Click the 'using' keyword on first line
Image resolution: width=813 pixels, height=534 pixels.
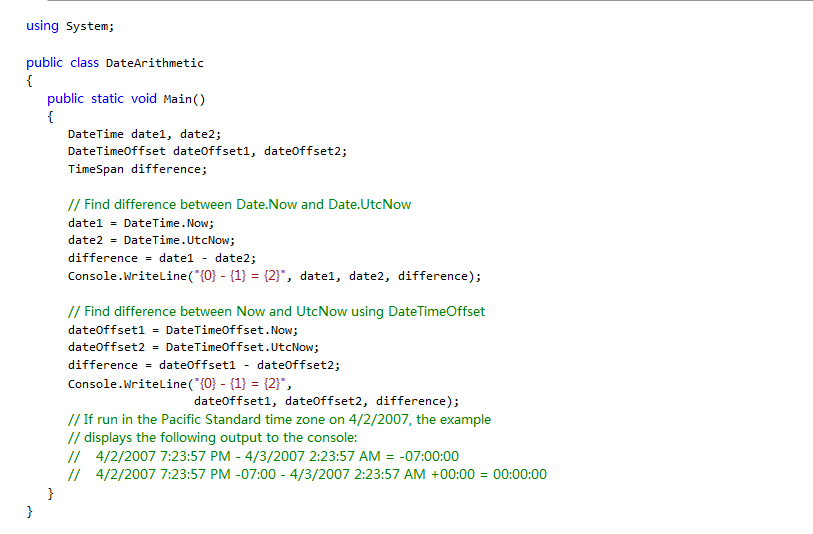point(43,26)
